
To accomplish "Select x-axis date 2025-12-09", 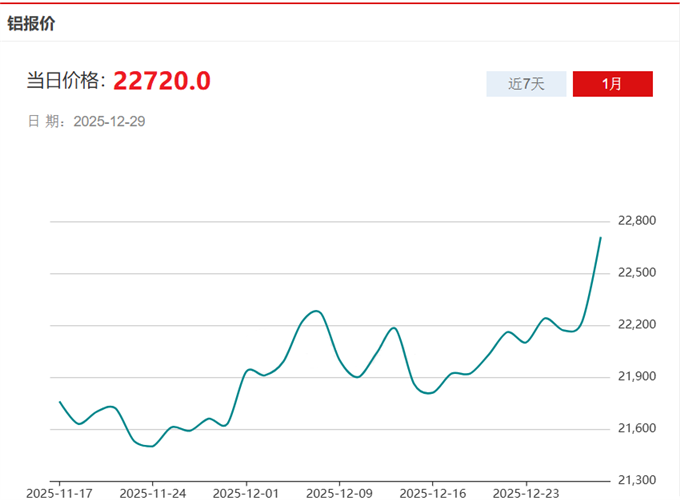I will (338, 492).
